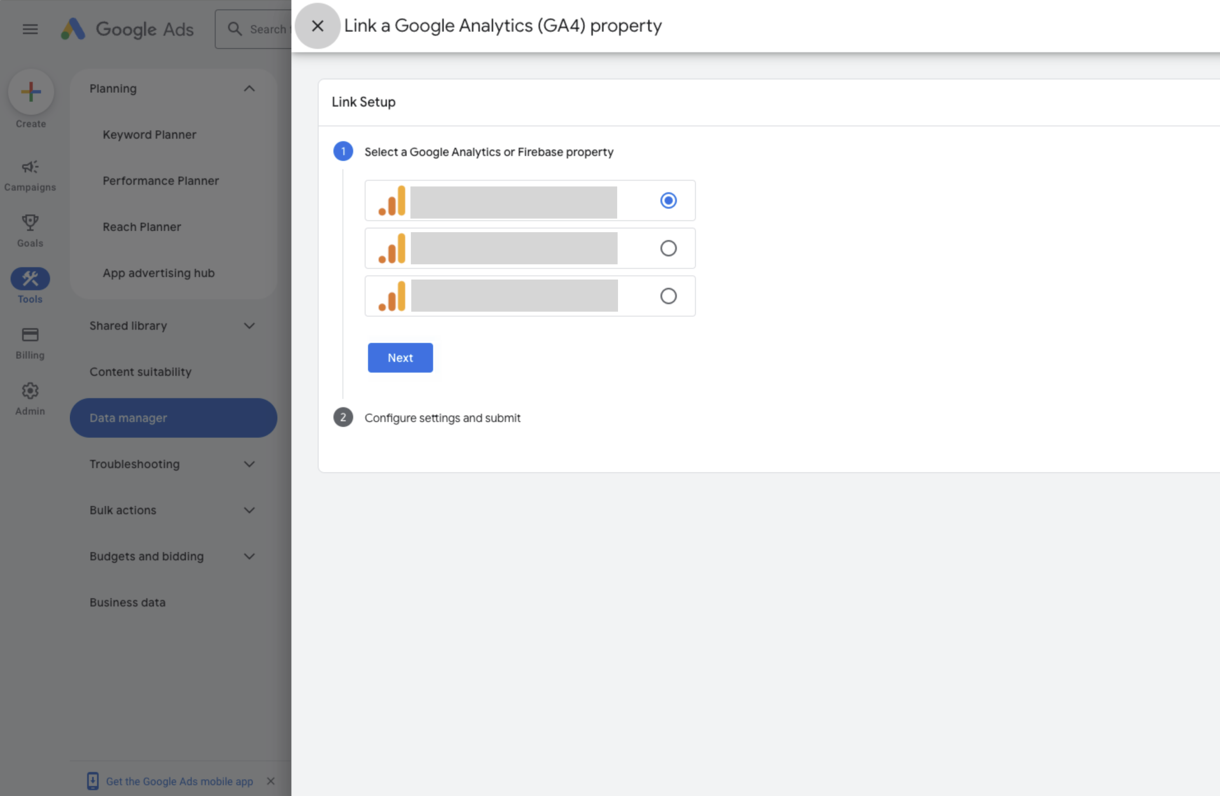
Task: Go to Content suitability
Action: 140,372
